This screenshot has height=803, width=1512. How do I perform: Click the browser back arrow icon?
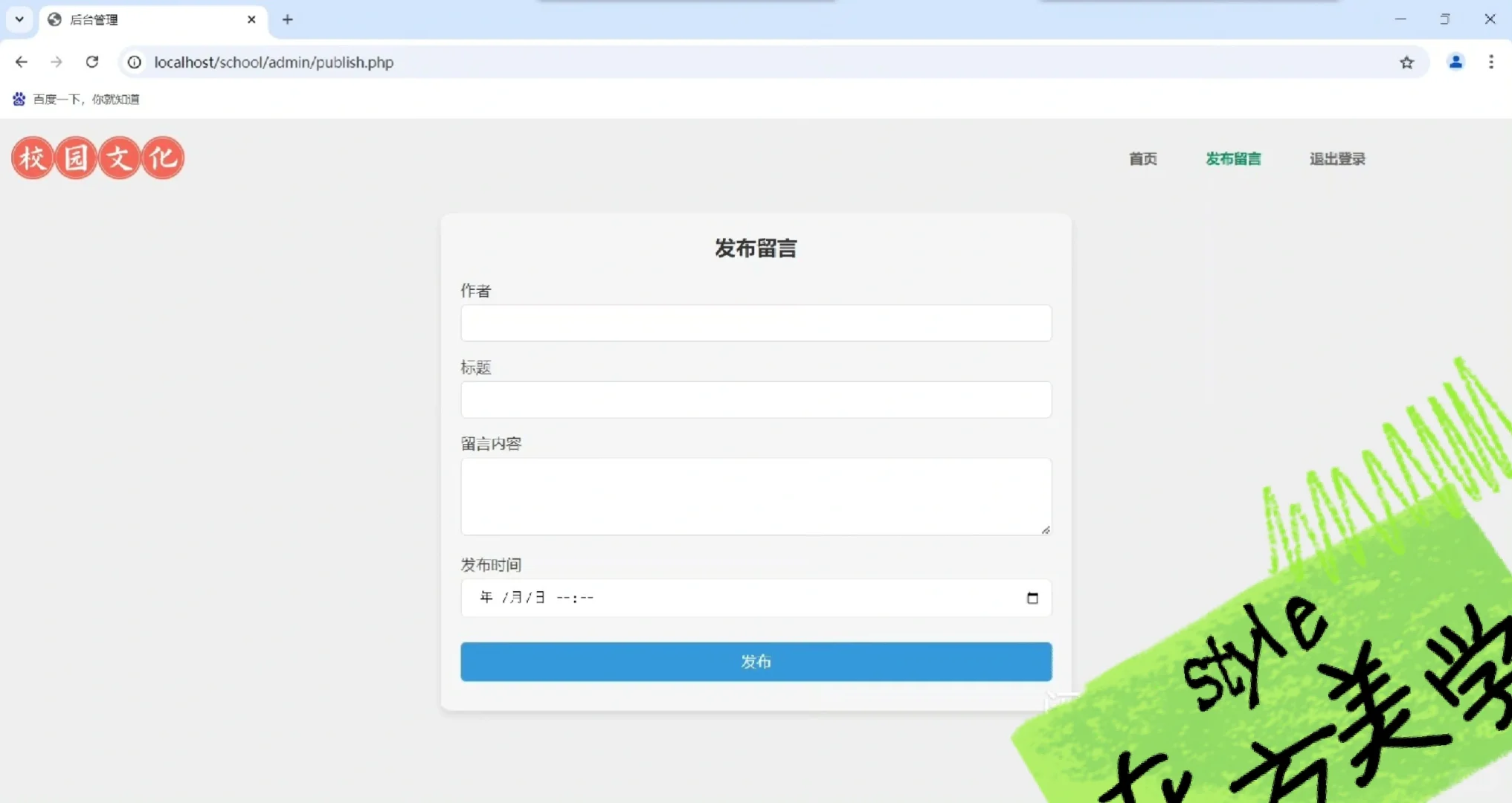[21, 62]
